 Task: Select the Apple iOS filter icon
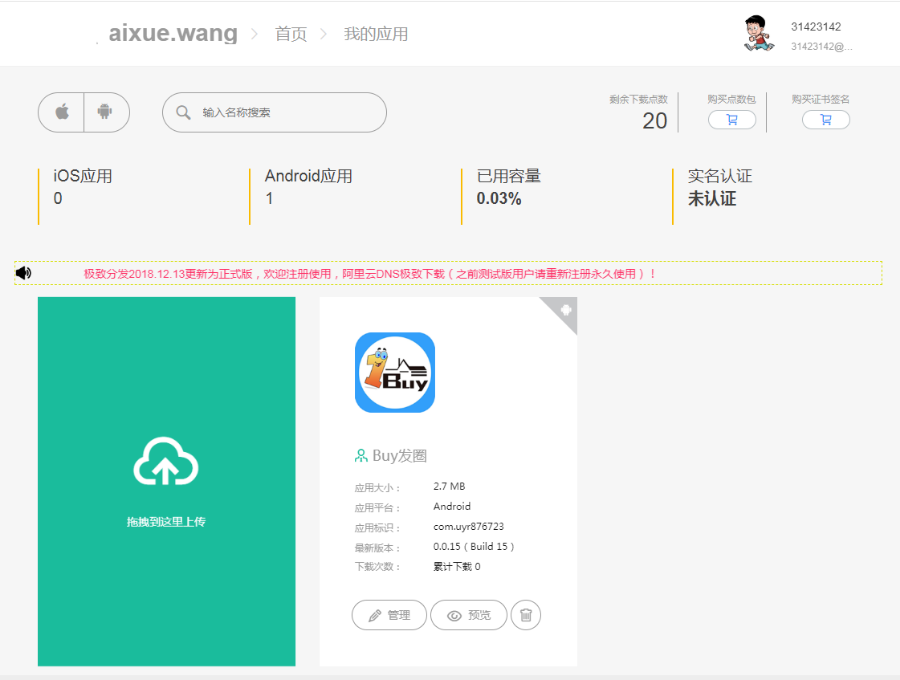pos(60,112)
